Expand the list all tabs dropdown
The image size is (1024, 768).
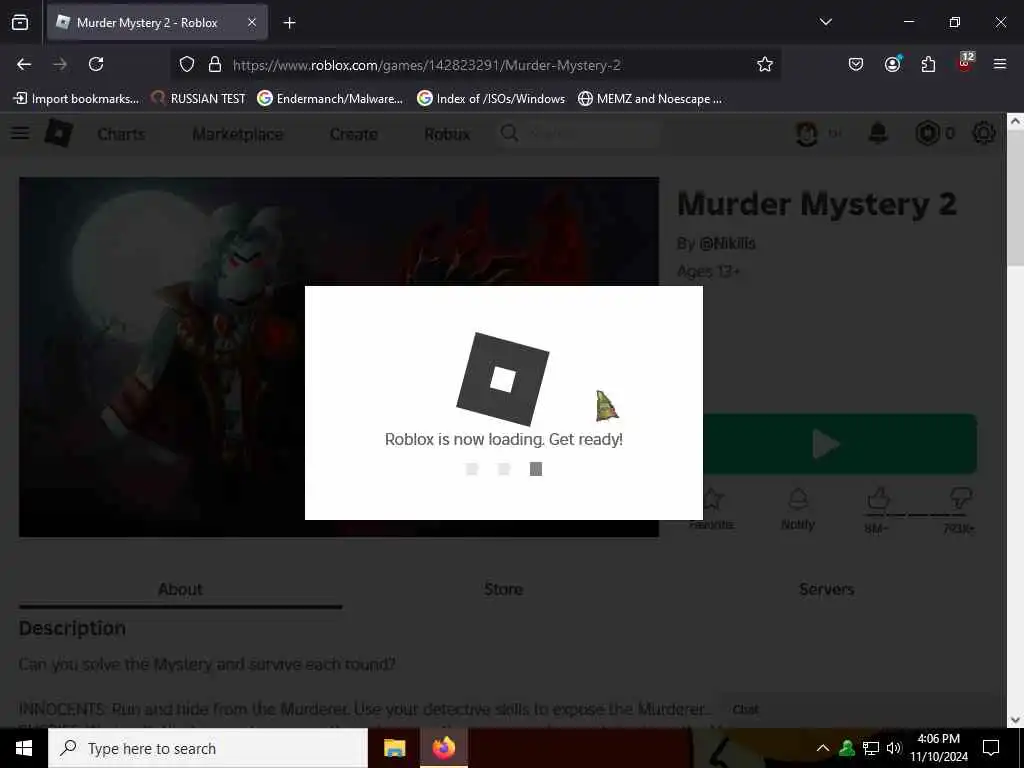(825, 22)
